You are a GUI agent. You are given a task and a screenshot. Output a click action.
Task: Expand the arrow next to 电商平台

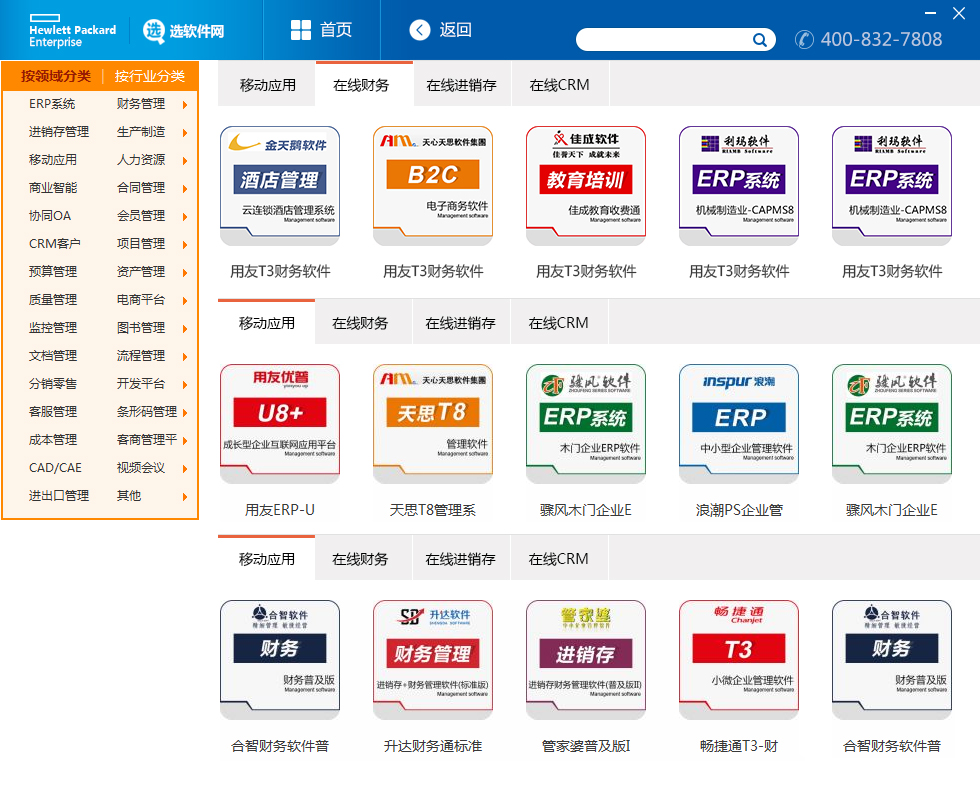click(x=185, y=301)
